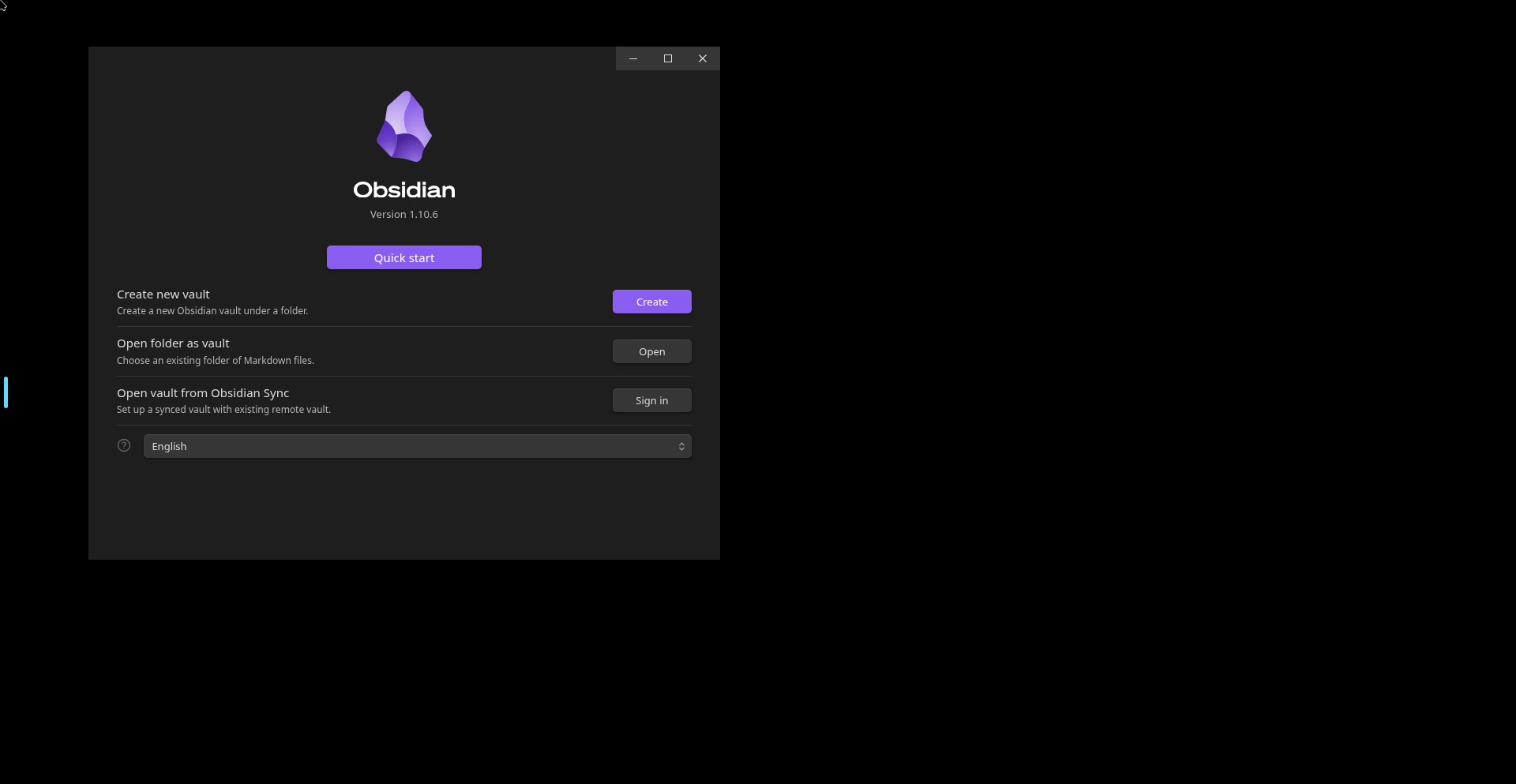Screen dimensions: 1516x784
Task: Select the Create new vault heading
Action: 163,294
